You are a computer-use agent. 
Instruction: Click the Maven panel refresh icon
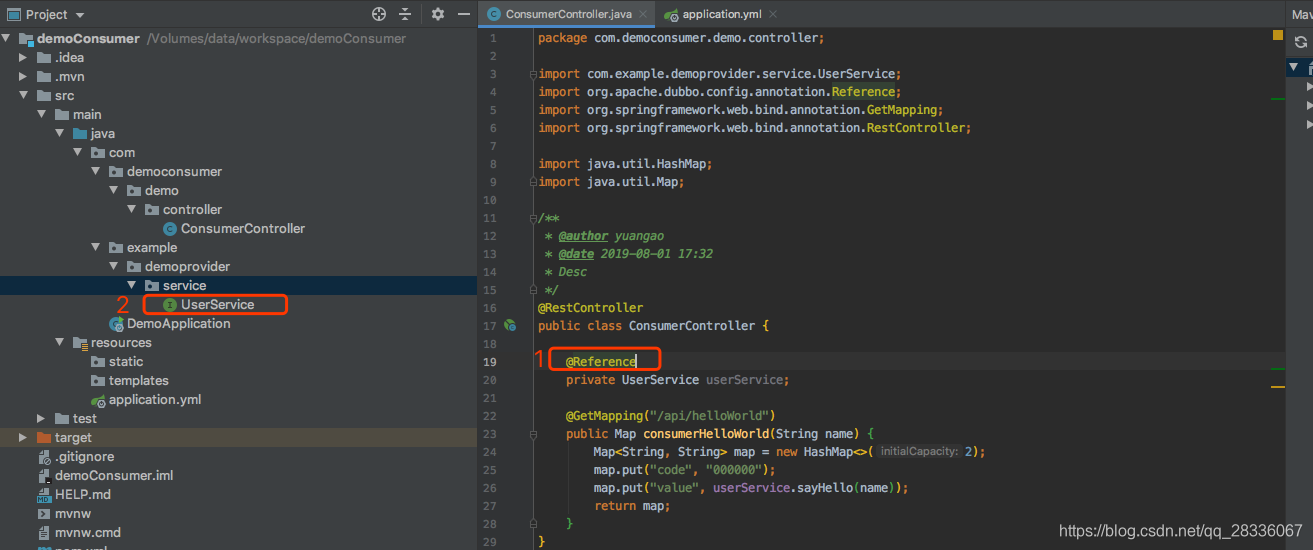[1300, 42]
